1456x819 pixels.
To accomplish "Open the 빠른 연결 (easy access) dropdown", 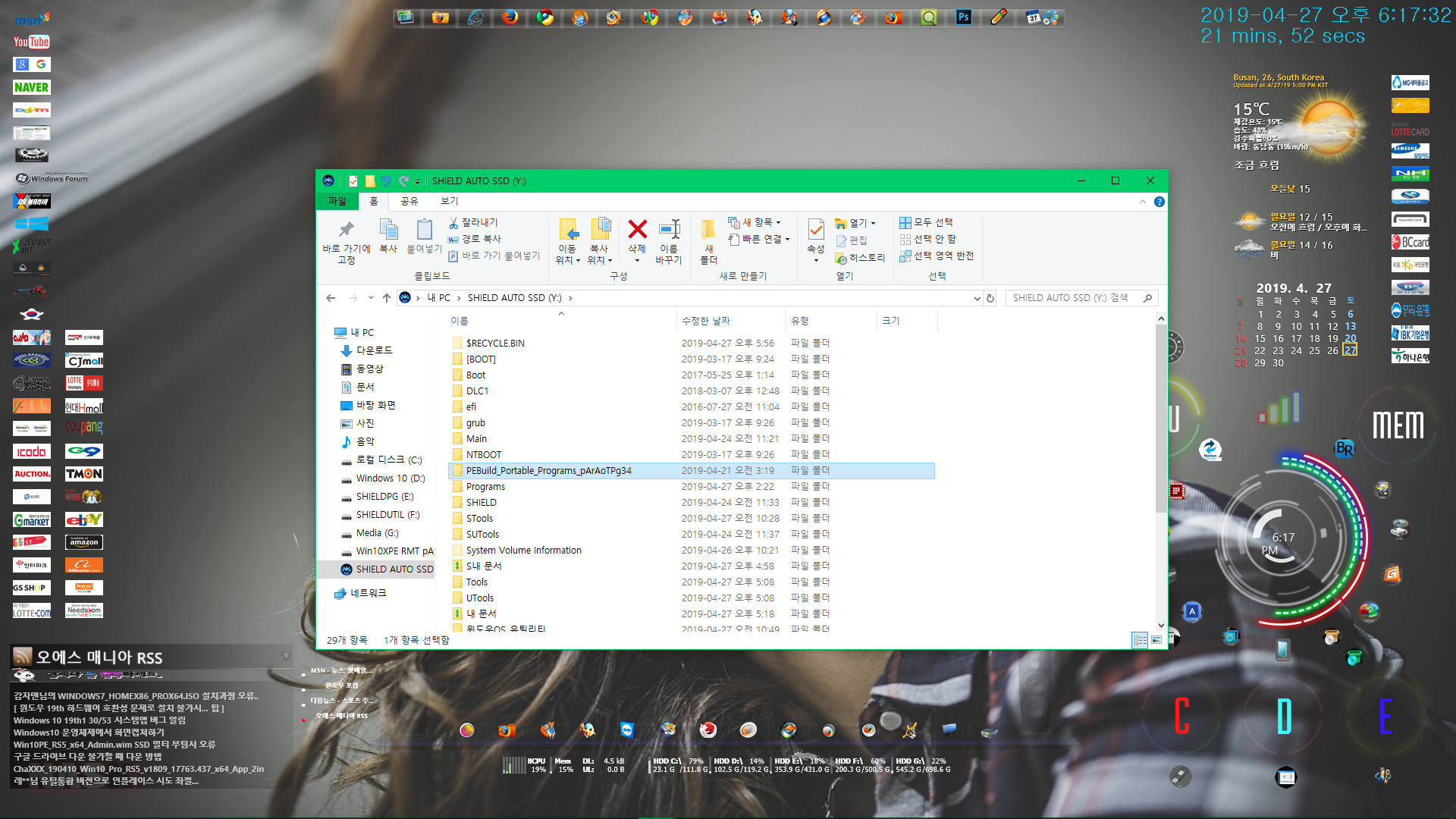I will pos(759,239).
